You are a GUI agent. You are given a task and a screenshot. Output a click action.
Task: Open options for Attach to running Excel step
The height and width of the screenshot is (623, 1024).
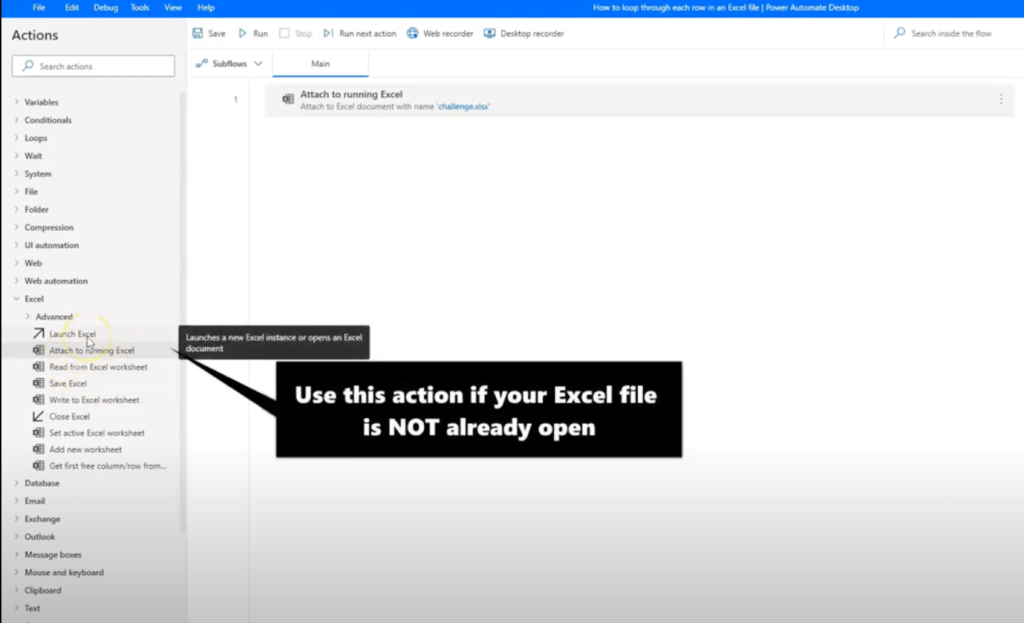point(1001,97)
